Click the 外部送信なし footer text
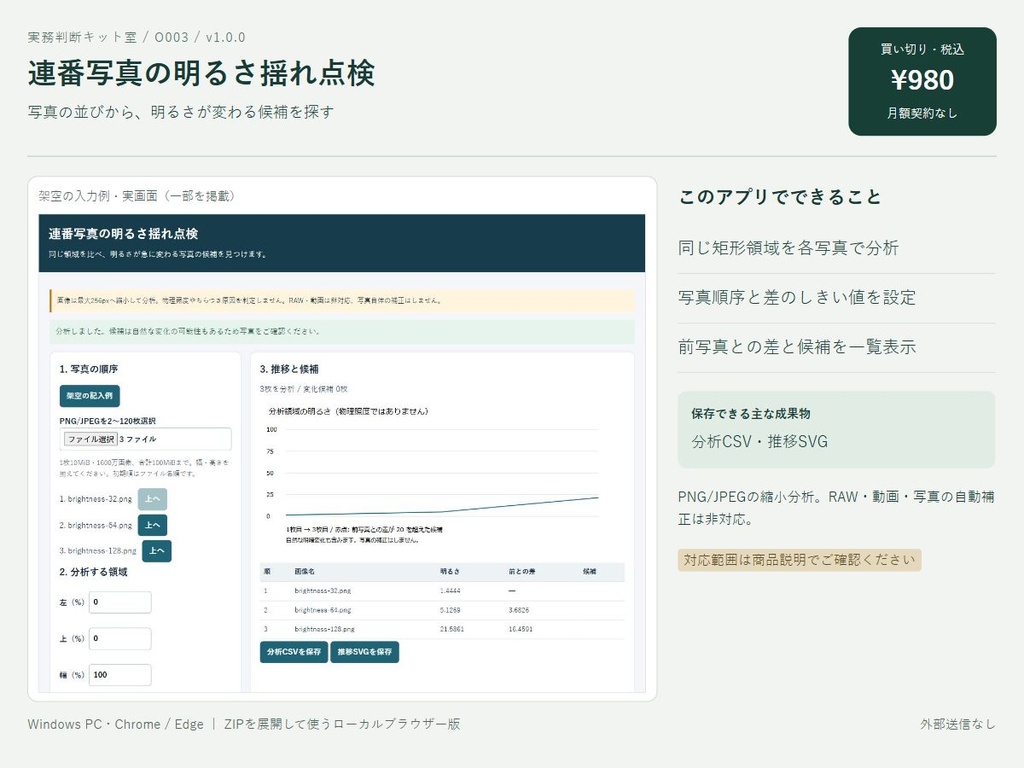Screen dimensions: 1024x768 pyautogui.click(x=958, y=724)
